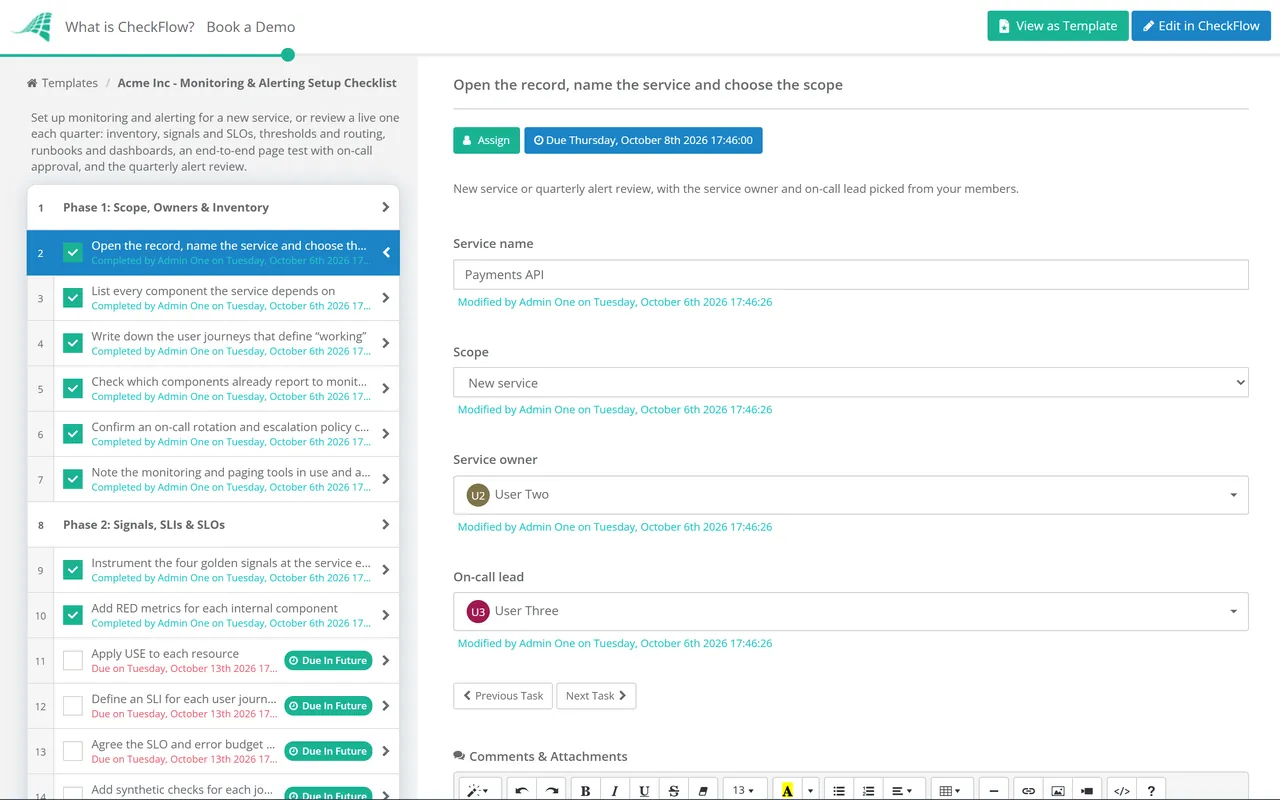Toggle italic formatting in the editor

pos(615,790)
